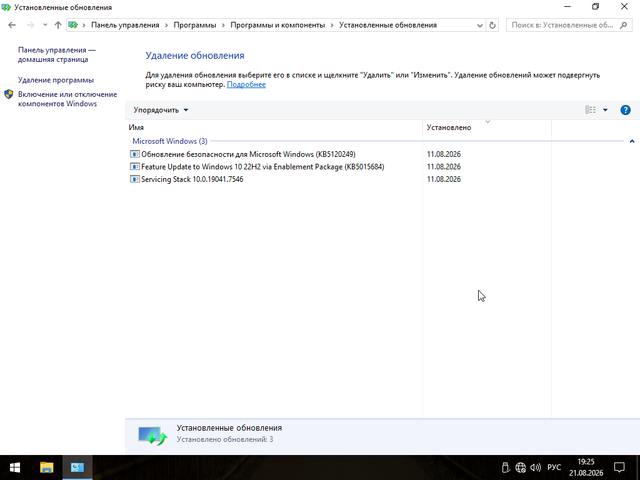Open the recent locations chevron
The width and height of the screenshot is (640, 480).
[45, 25]
